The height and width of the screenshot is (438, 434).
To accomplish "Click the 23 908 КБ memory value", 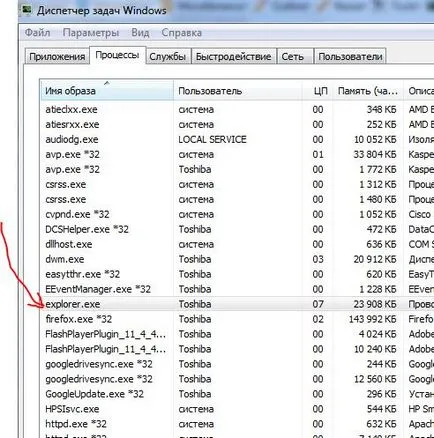I will point(375,304).
